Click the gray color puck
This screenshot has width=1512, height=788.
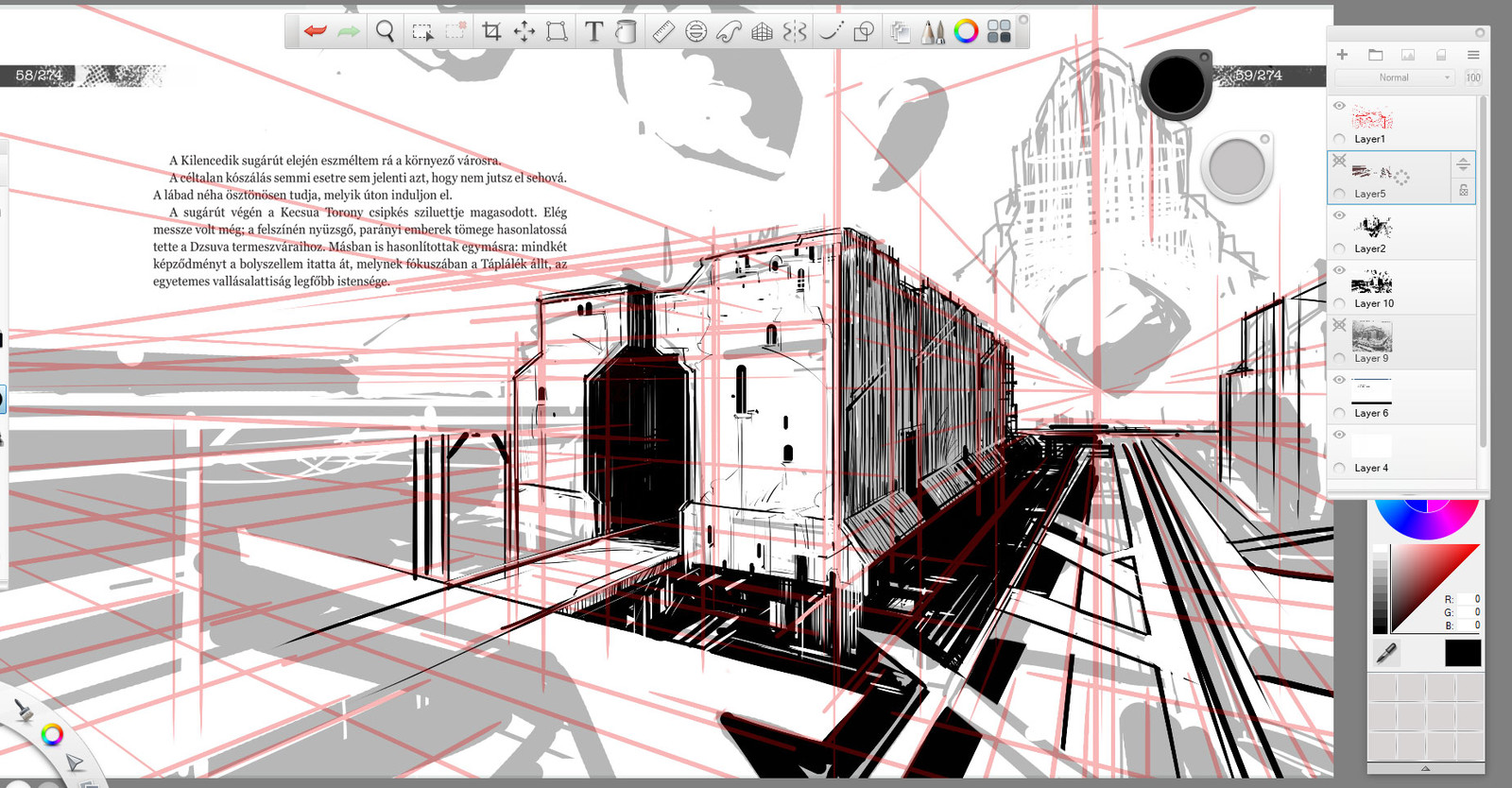(x=1237, y=168)
